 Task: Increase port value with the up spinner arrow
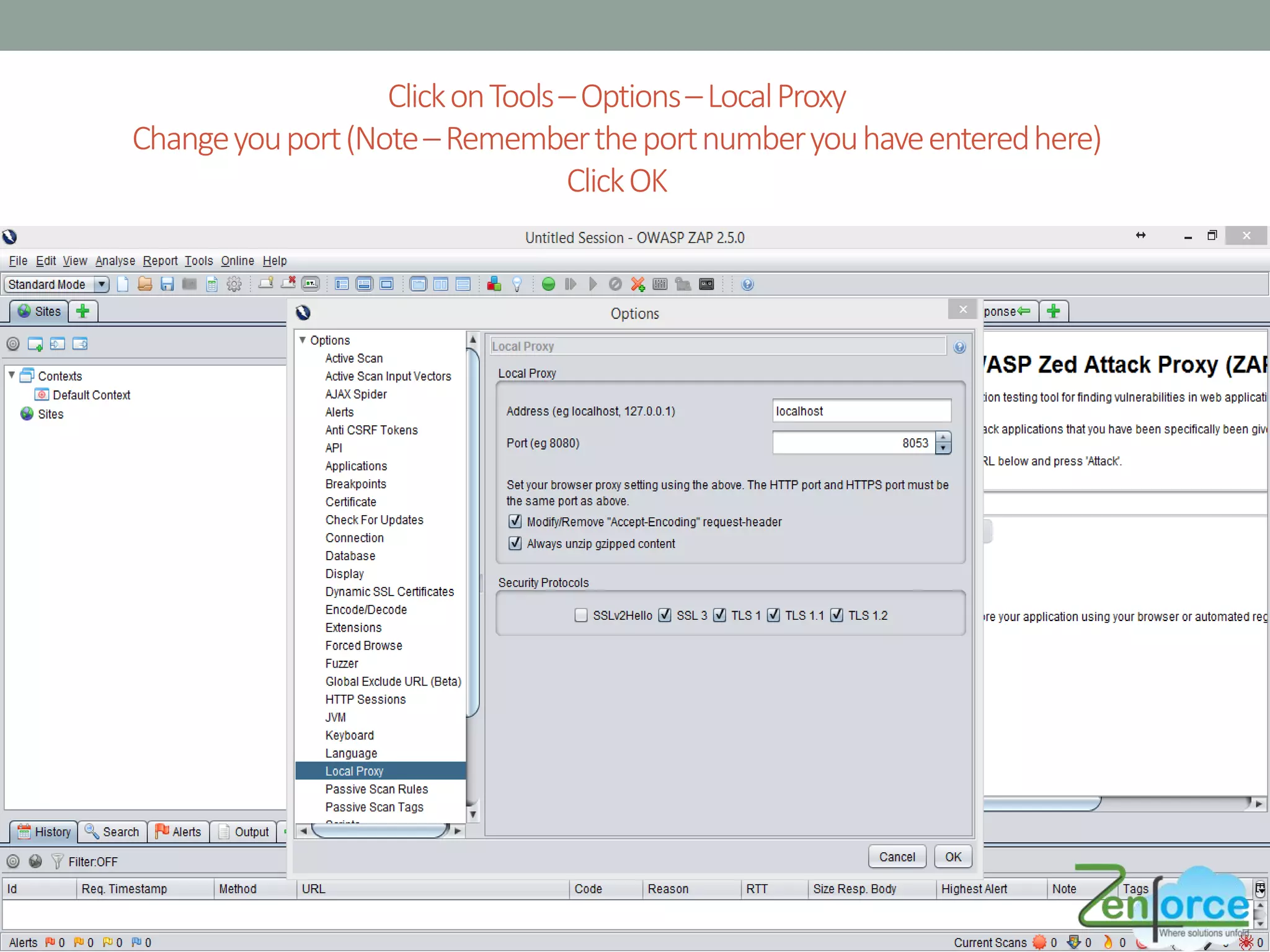[x=943, y=437]
